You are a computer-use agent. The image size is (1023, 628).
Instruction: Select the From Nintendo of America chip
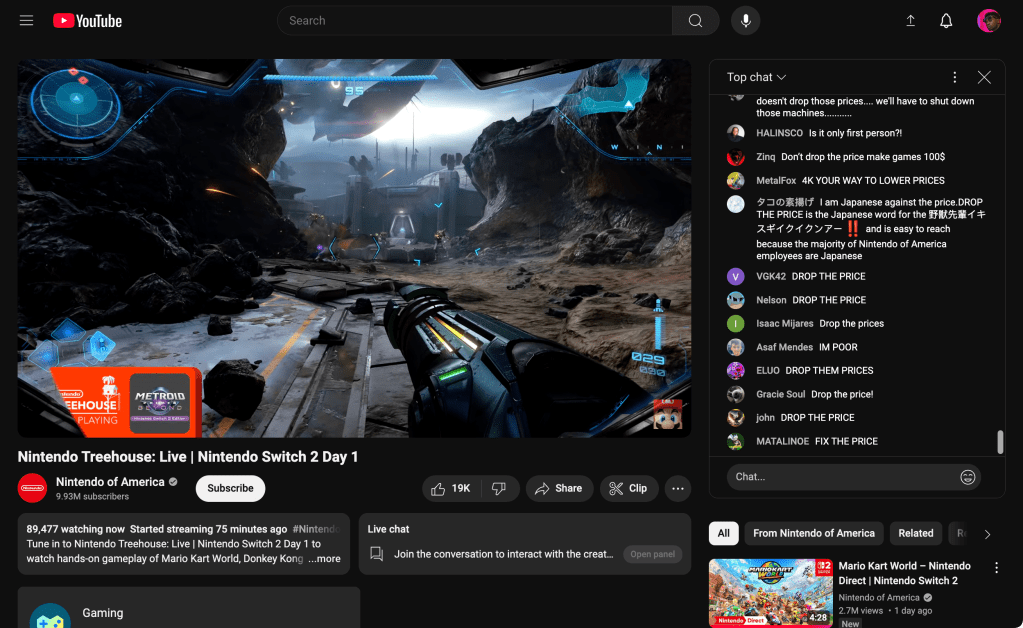(813, 533)
